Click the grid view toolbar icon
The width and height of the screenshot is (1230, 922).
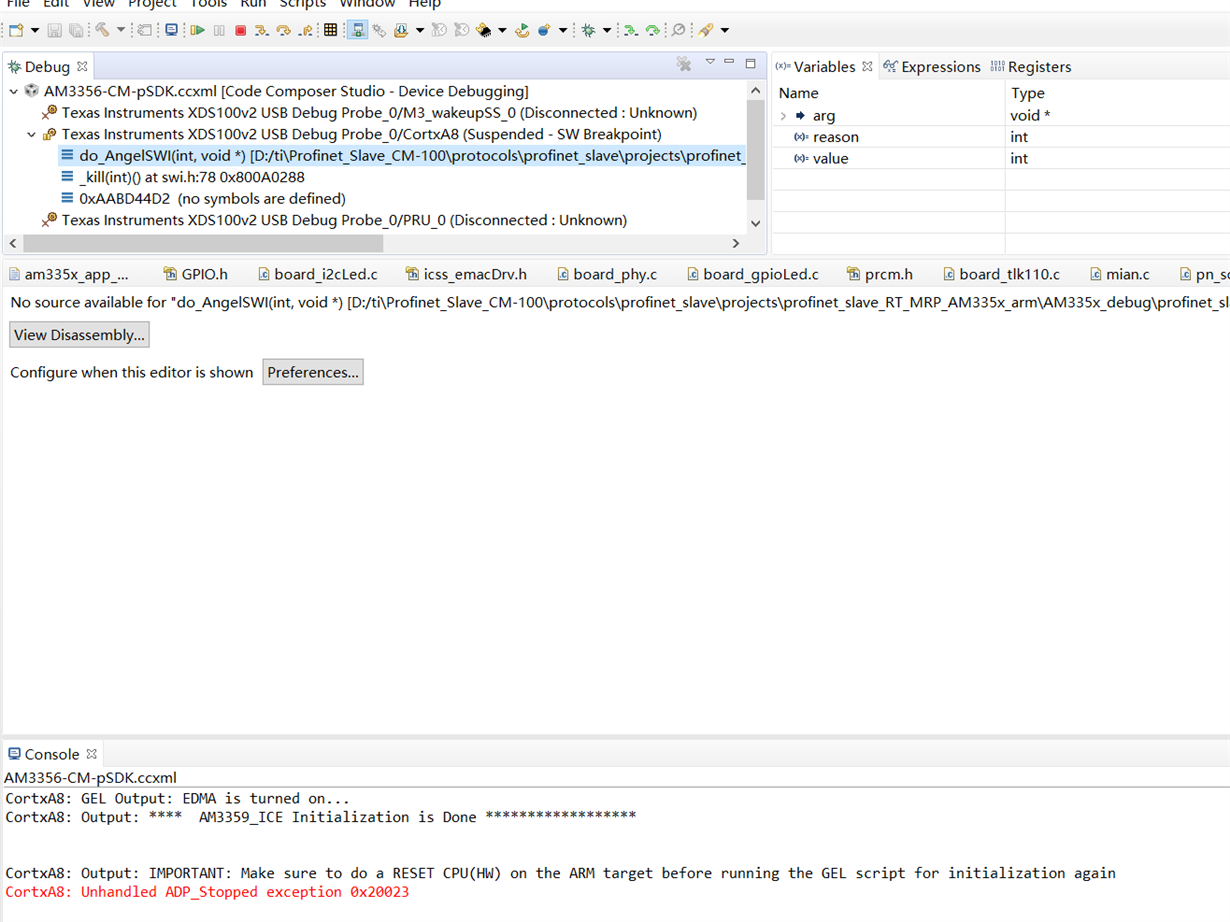330,30
